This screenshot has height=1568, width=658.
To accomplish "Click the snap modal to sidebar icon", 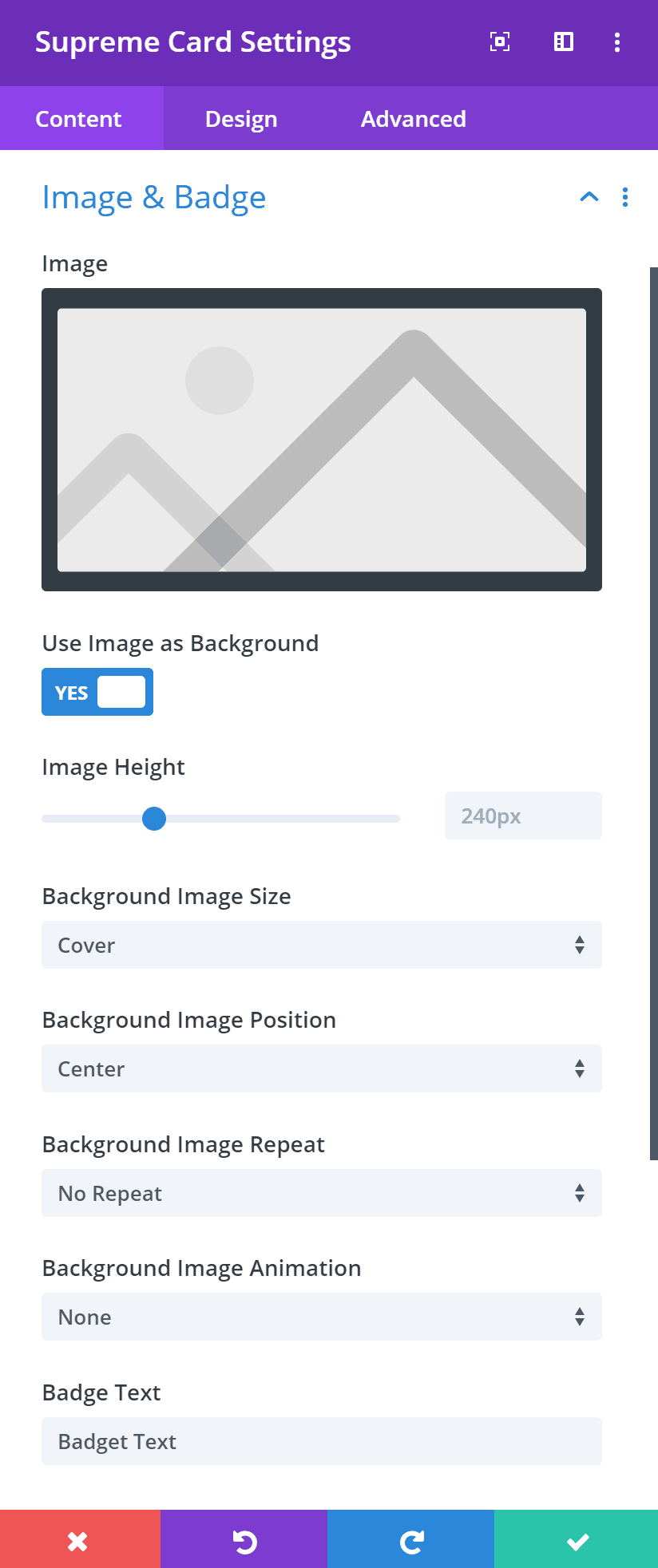I will point(564,41).
